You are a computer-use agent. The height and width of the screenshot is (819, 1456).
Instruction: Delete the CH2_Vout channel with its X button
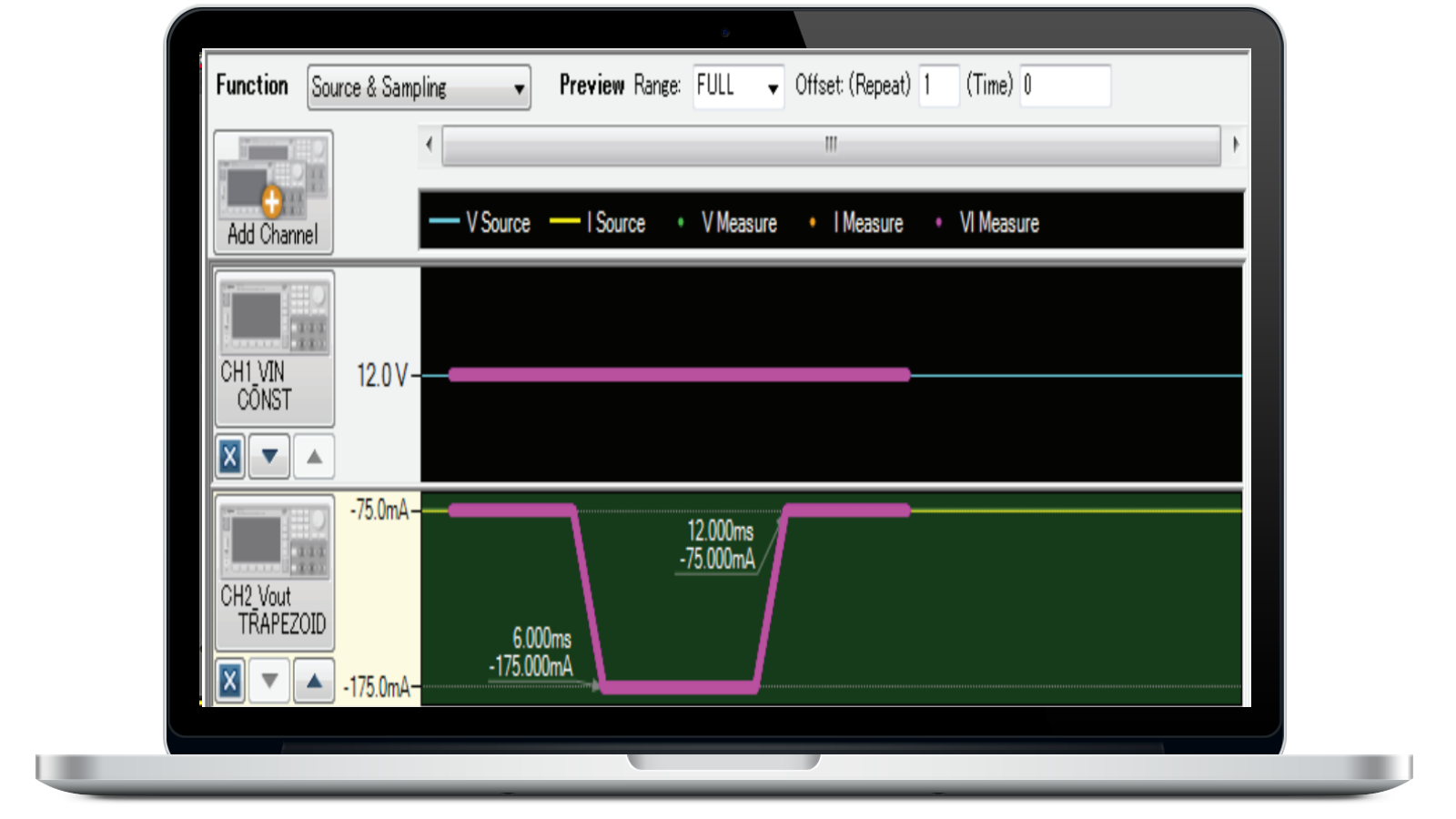point(229,680)
